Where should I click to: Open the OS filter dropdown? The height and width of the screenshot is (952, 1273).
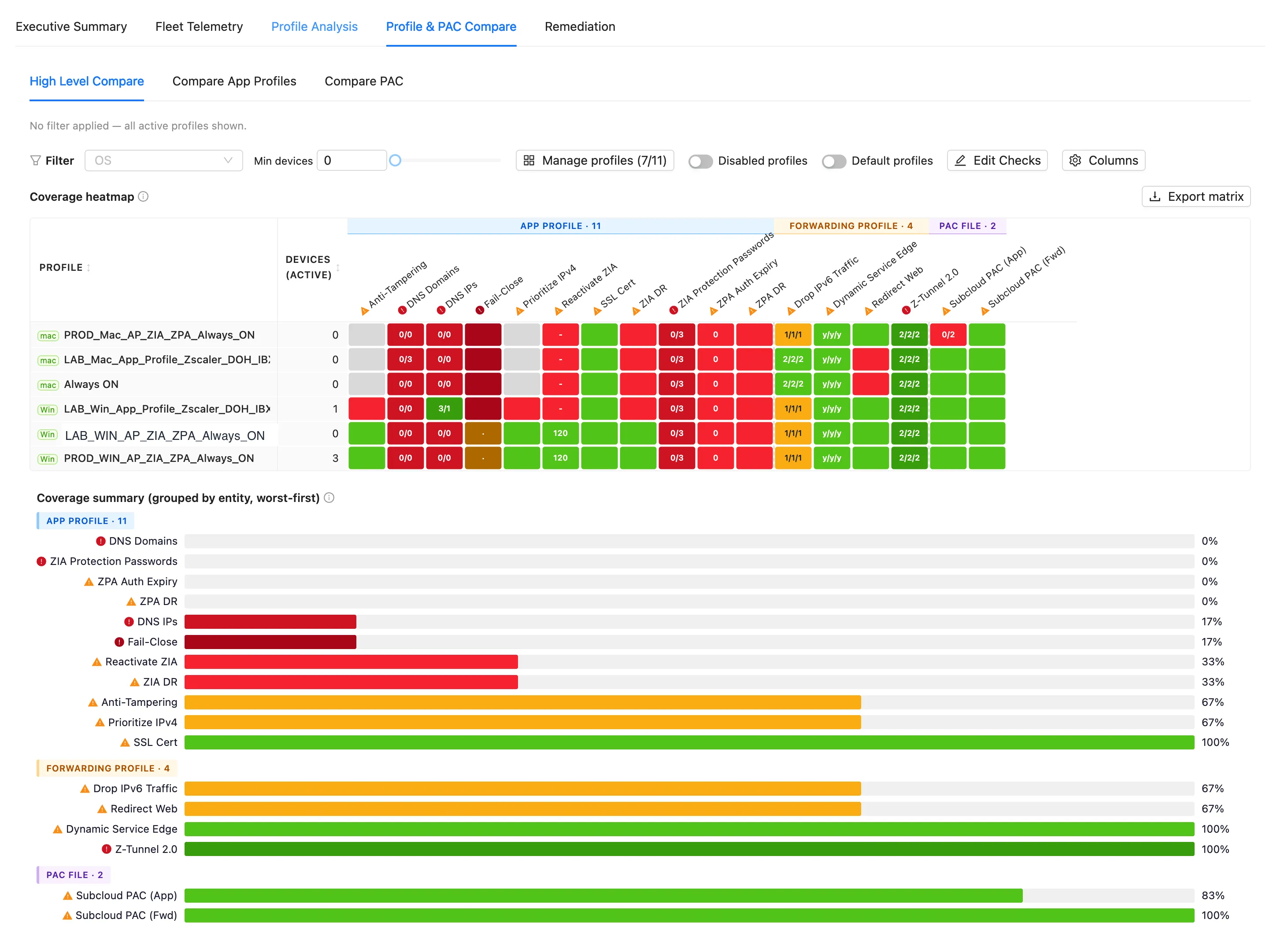click(163, 160)
